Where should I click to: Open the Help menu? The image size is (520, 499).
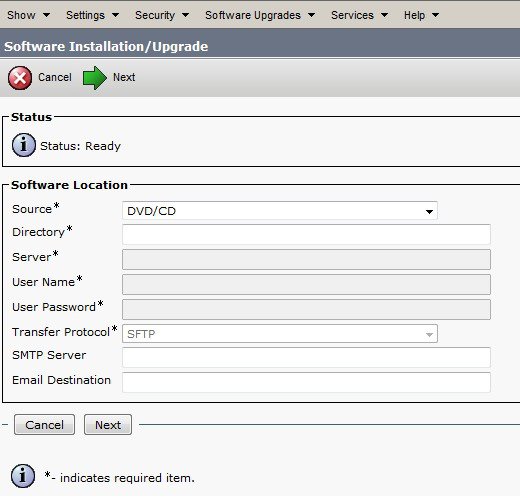[421, 15]
